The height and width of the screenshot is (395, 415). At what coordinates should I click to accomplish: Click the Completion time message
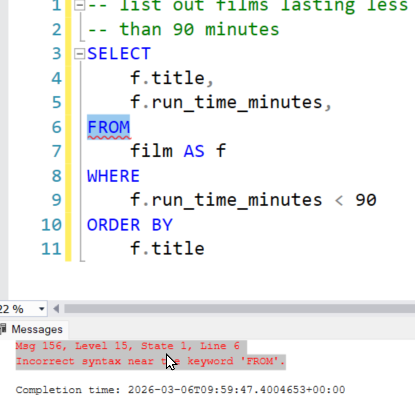click(x=180, y=390)
